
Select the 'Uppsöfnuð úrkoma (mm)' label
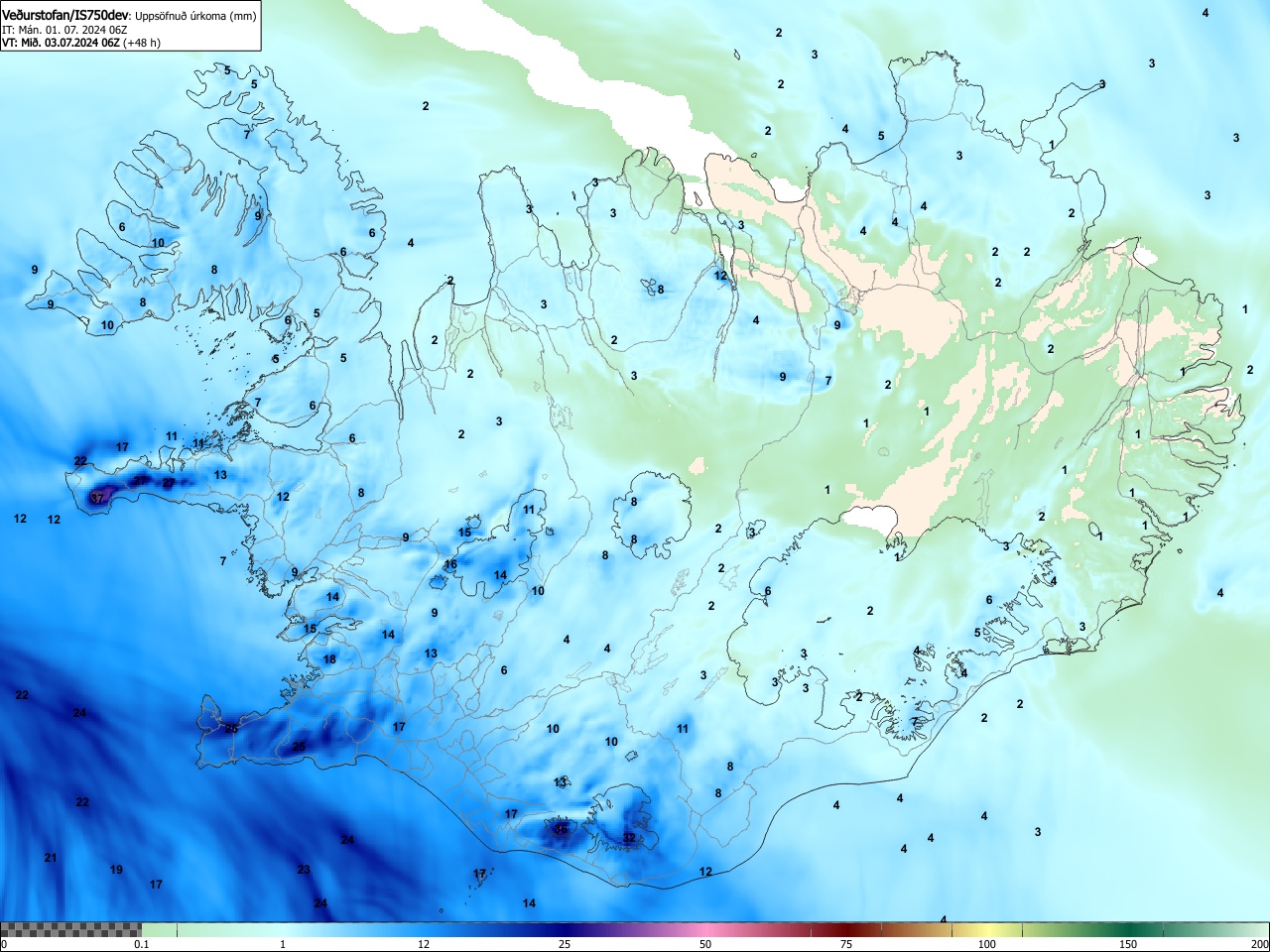click(x=195, y=16)
